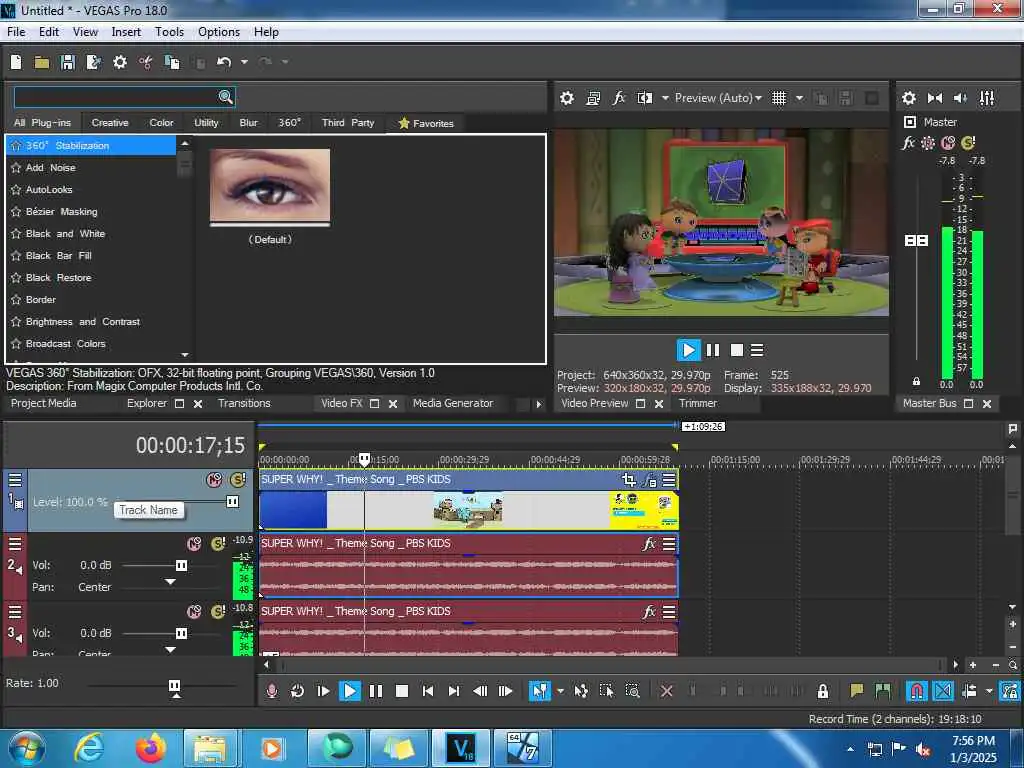Image resolution: width=1024 pixels, height=768 pixels.
Task: Open Event Pan/Crop on video event
Action: click(x=628, y=480)
